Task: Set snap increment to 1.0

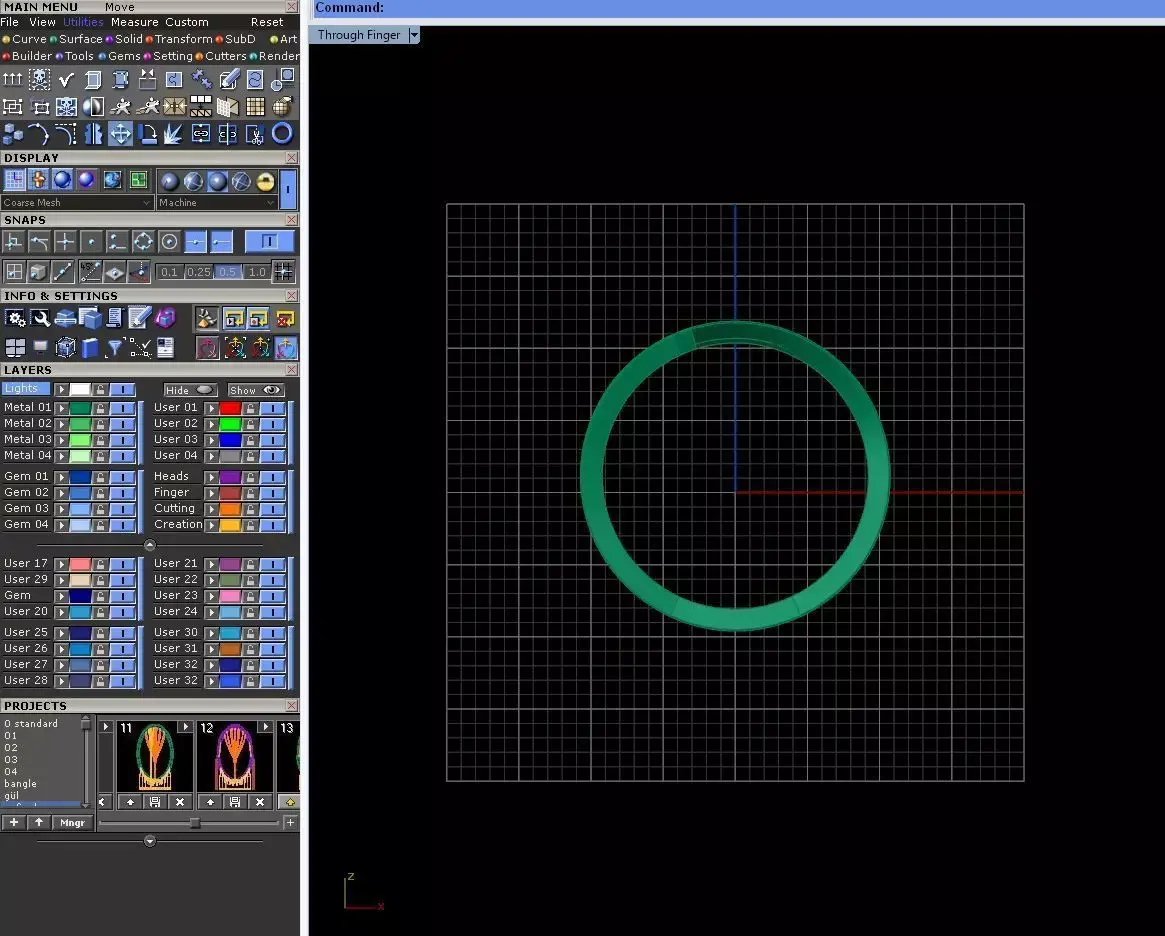Action: [257, 272]
